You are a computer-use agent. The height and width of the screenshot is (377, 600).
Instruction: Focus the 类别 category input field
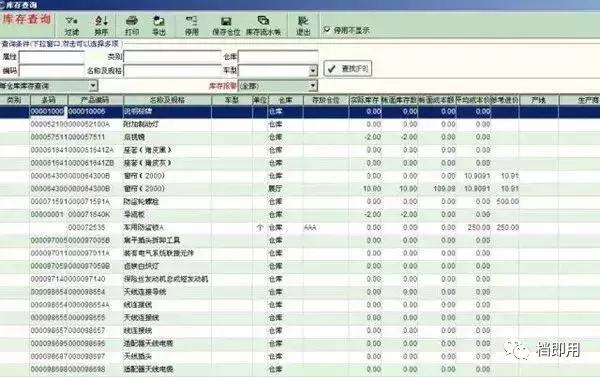point(172,57)
